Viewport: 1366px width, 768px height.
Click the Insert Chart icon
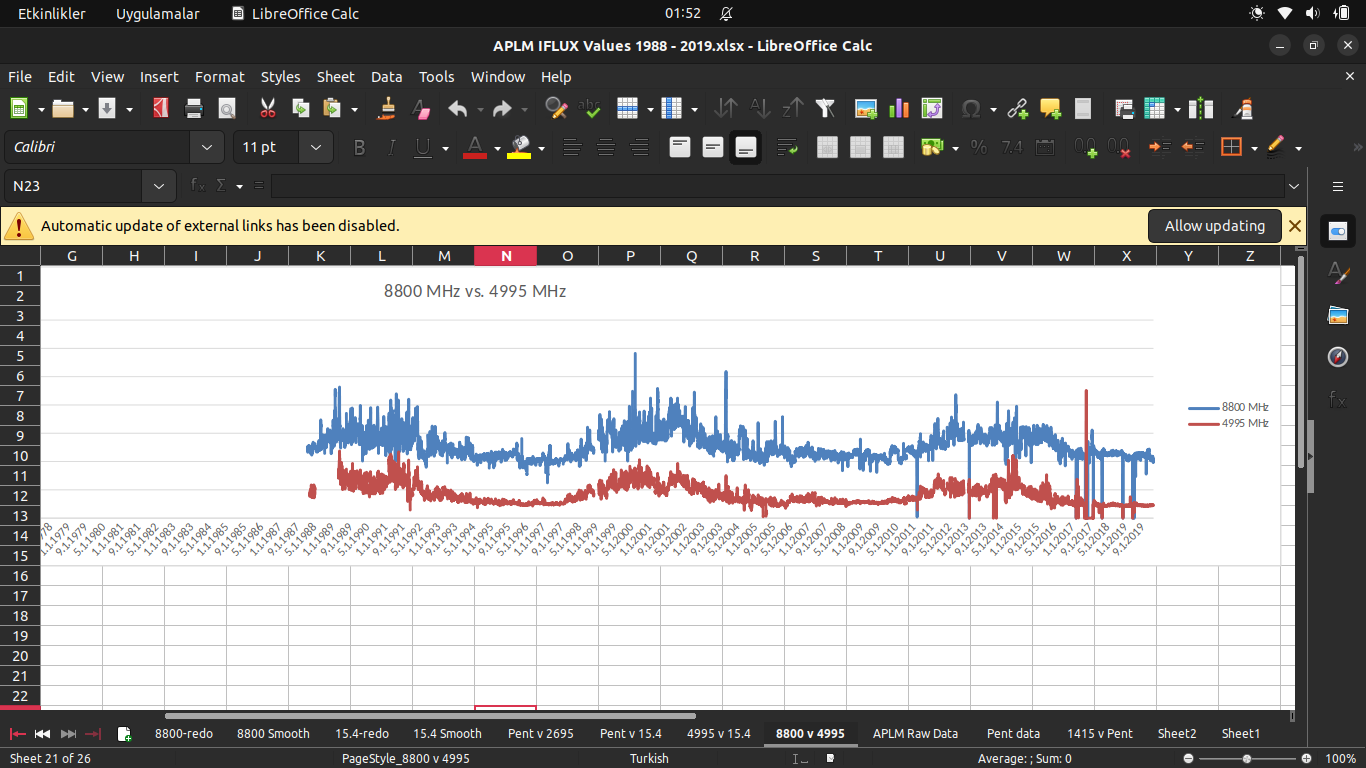899,109
